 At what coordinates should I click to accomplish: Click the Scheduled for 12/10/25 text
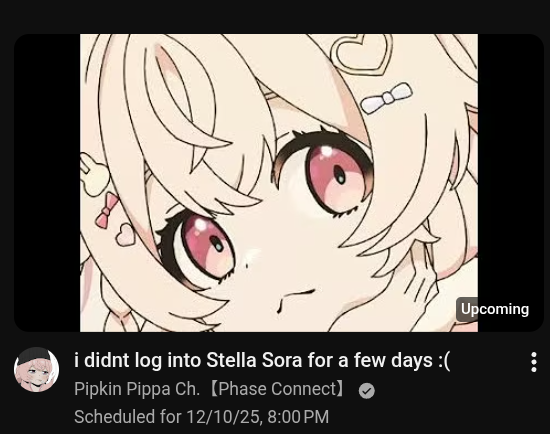tap(167, 417)
